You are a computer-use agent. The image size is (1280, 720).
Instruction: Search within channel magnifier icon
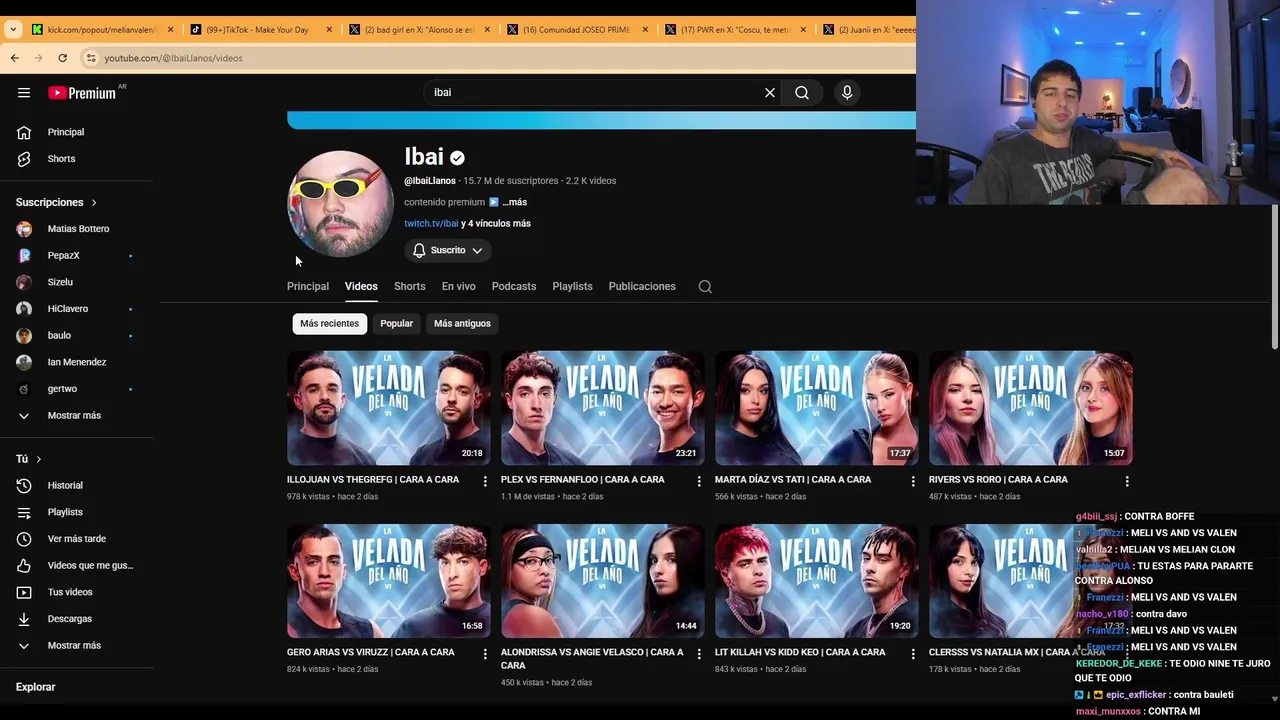pos(705,287)
